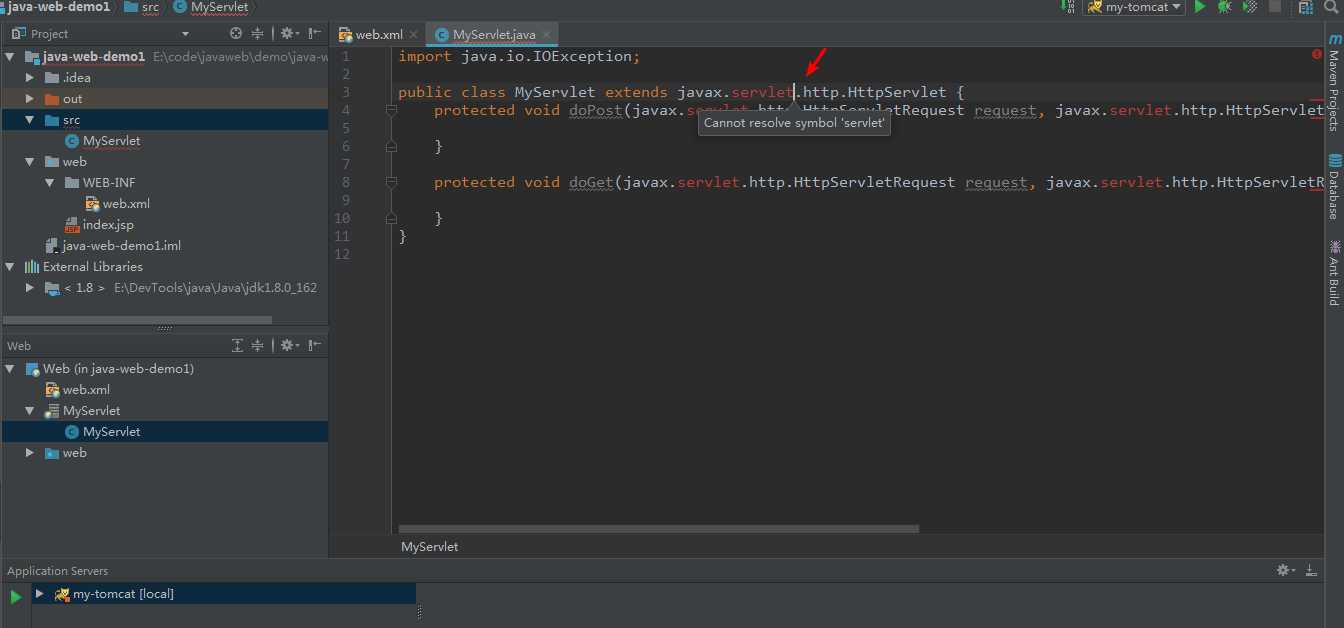The width and height of the screenshot is (1344, 628).
Task: Open Application Servers panel gear settings
Action: [x=1286, y=570]
